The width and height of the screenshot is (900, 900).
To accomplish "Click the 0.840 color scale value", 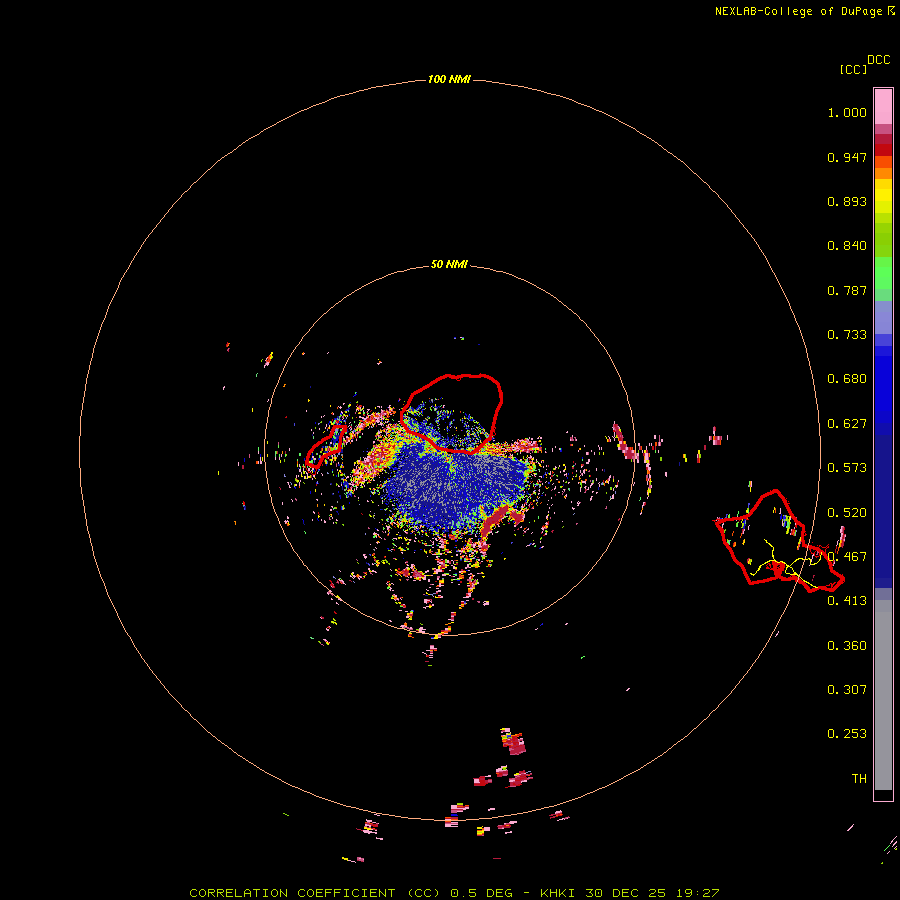I will click(847, 246).
